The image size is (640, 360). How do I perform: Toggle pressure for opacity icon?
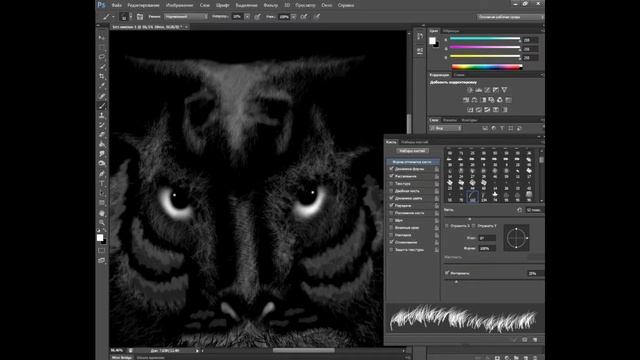(x=258, y=17)
